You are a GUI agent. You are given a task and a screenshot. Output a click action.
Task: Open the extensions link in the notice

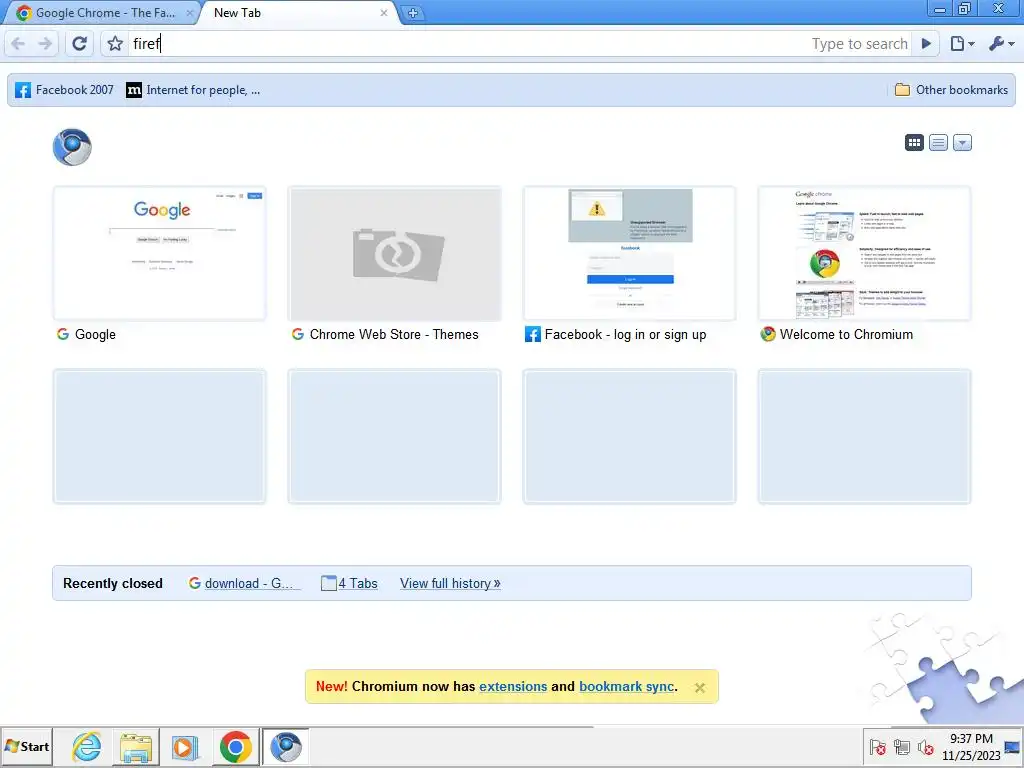click(x=513, y=686)
